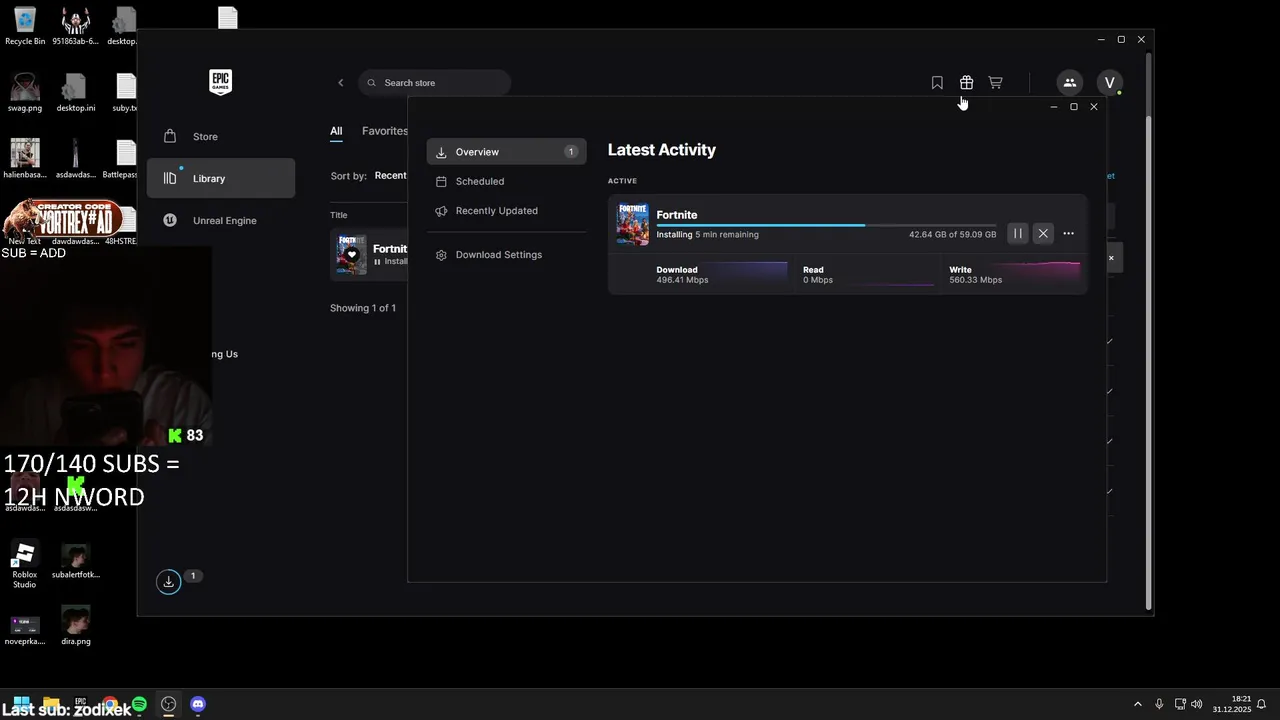Open the volume tray icon
Viewport: 1280px width, 720px height.
click(1197, 704)
